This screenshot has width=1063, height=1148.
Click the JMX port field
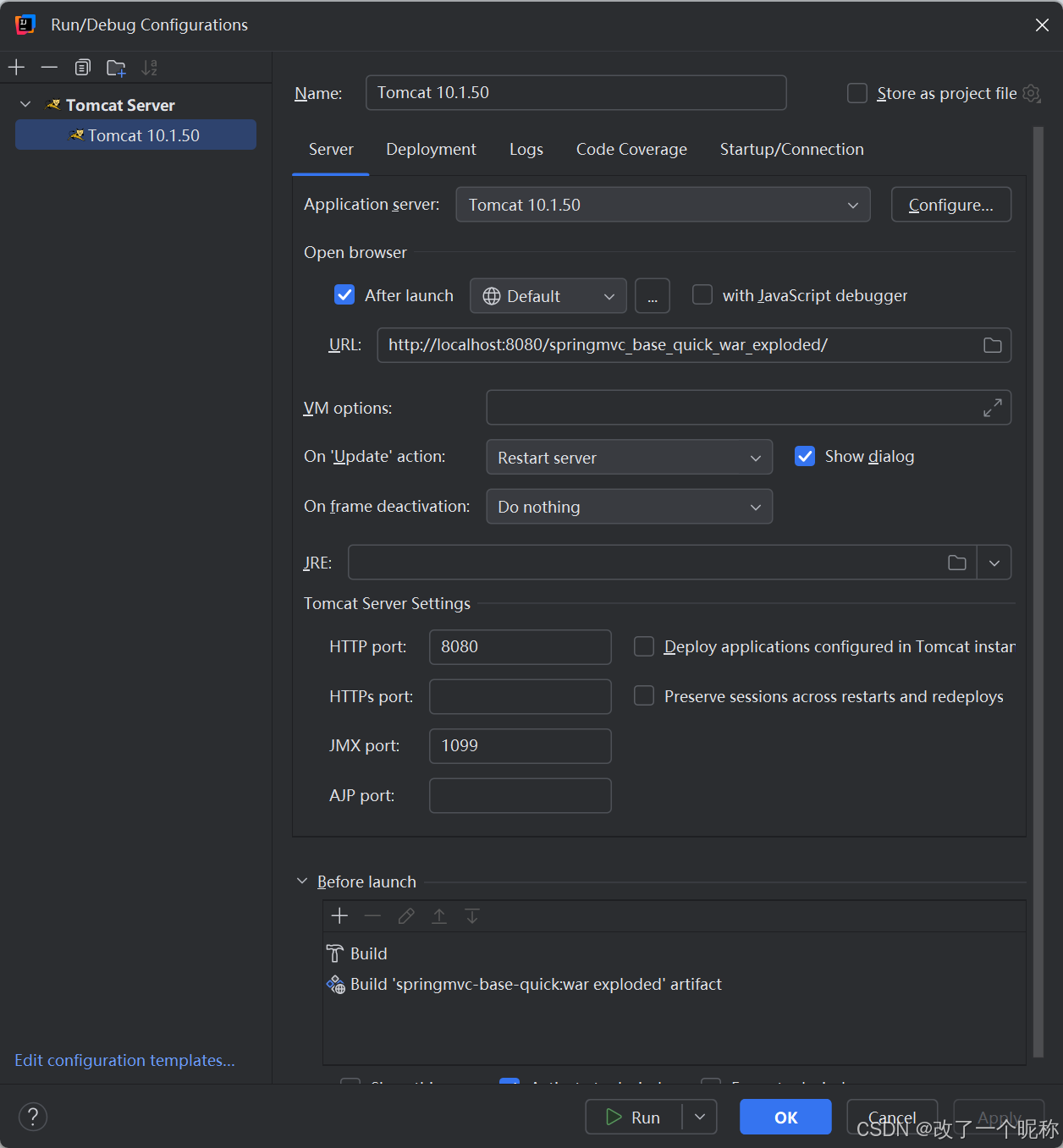tap(520, 746)
